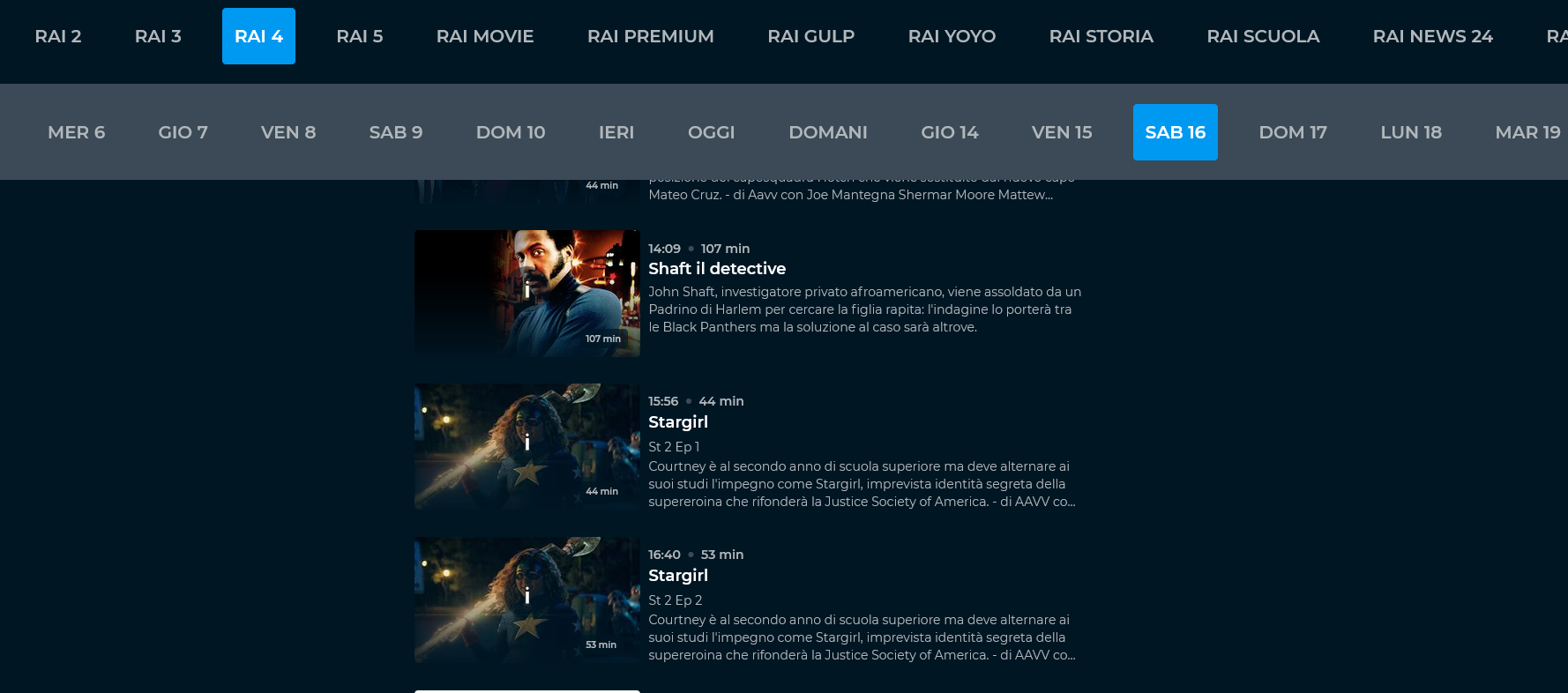The width and height of the screenshot is (1568, 693).
Task: Select the highlighted RAI 4 channel tab
Action: pos(258,36)
